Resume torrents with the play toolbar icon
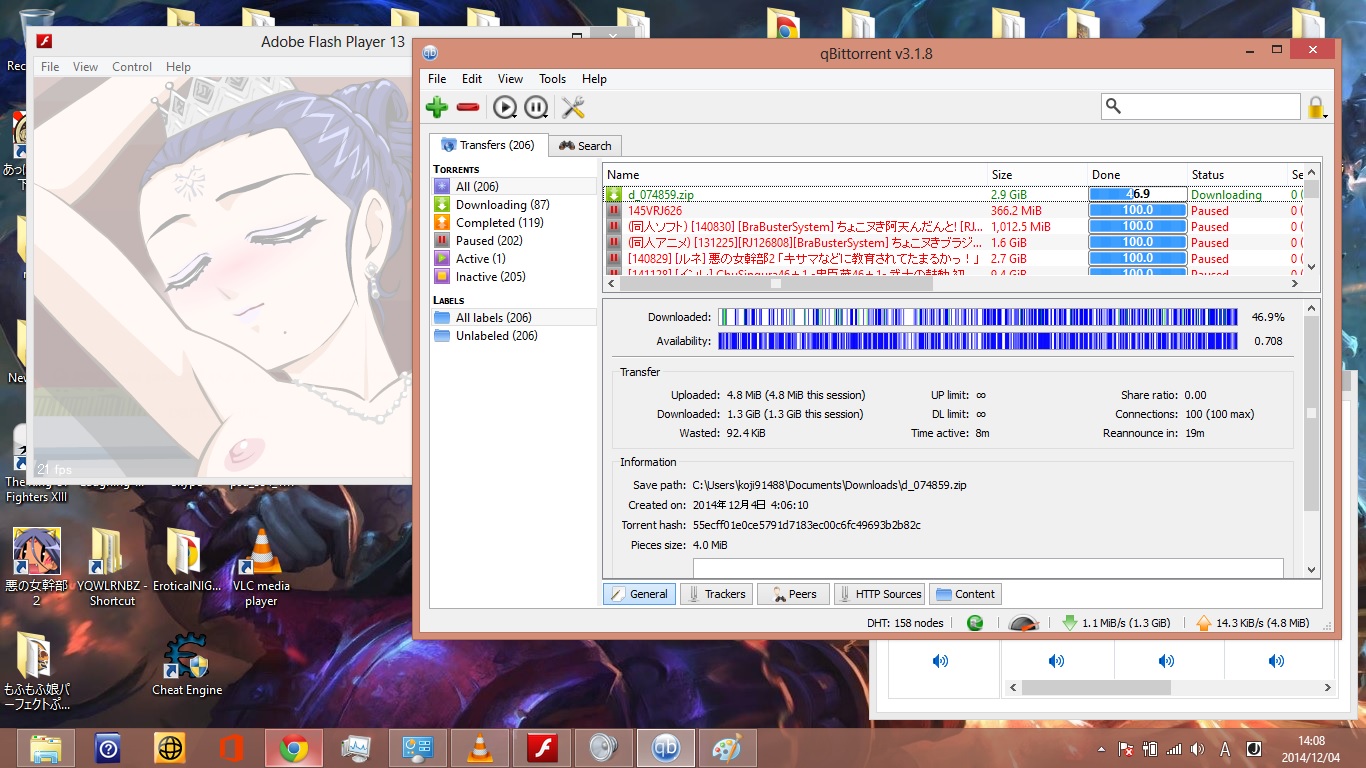Image resolution: width=1366 pixels, height=768 pixels. pyautogui.click(x=505, y=107)
